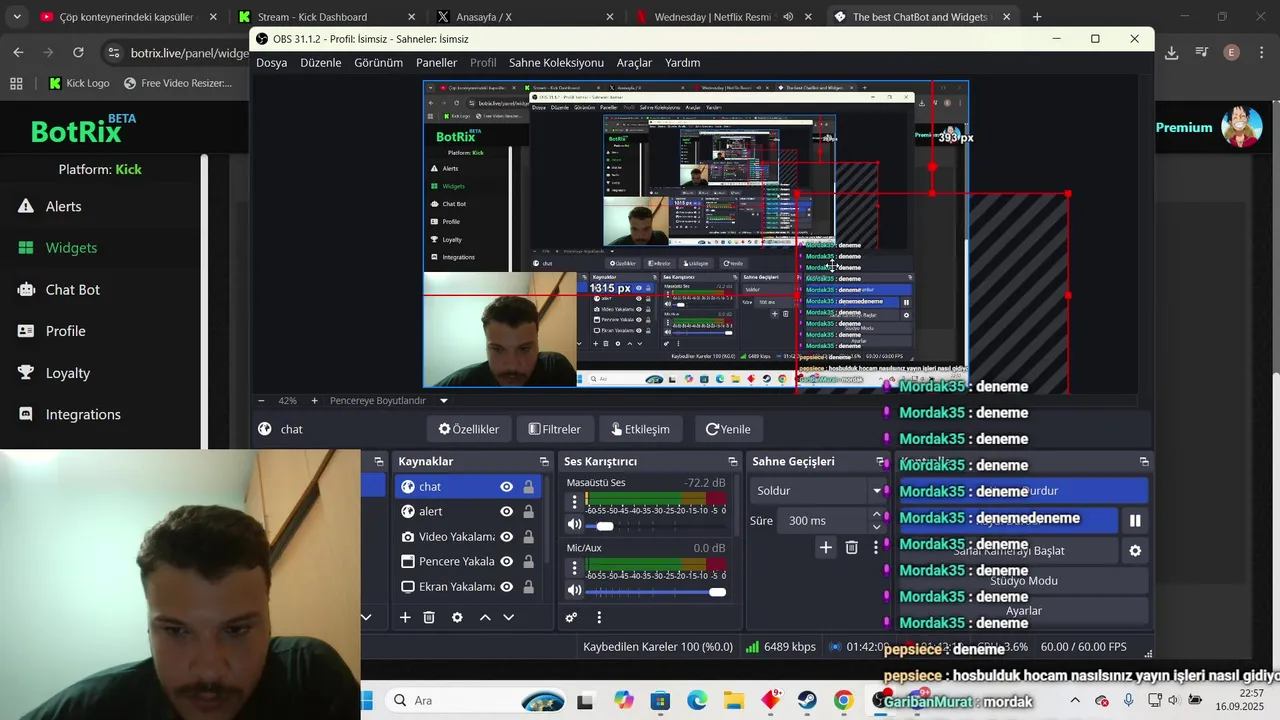Open Araçlar menu in OBS
The height and width of the screenshot is (720, 1280).
click(634, 62)
